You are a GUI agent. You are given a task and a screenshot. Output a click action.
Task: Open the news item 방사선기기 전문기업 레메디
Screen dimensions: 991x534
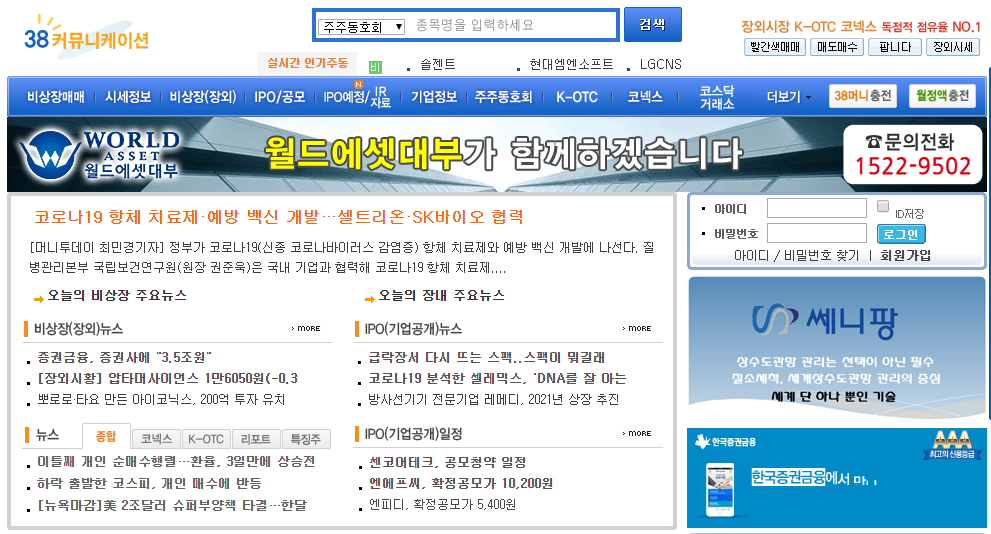tap(494, 399)
